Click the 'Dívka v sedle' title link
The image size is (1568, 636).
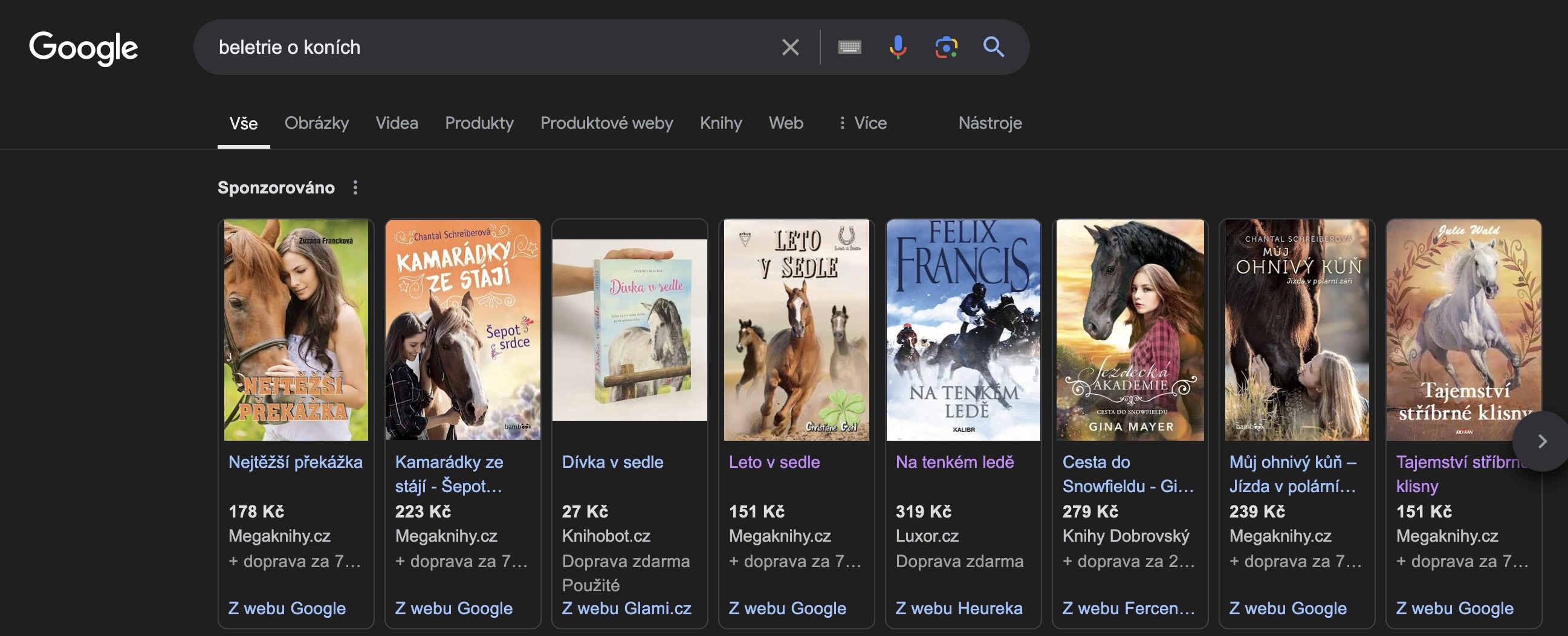tap(612, 462)
